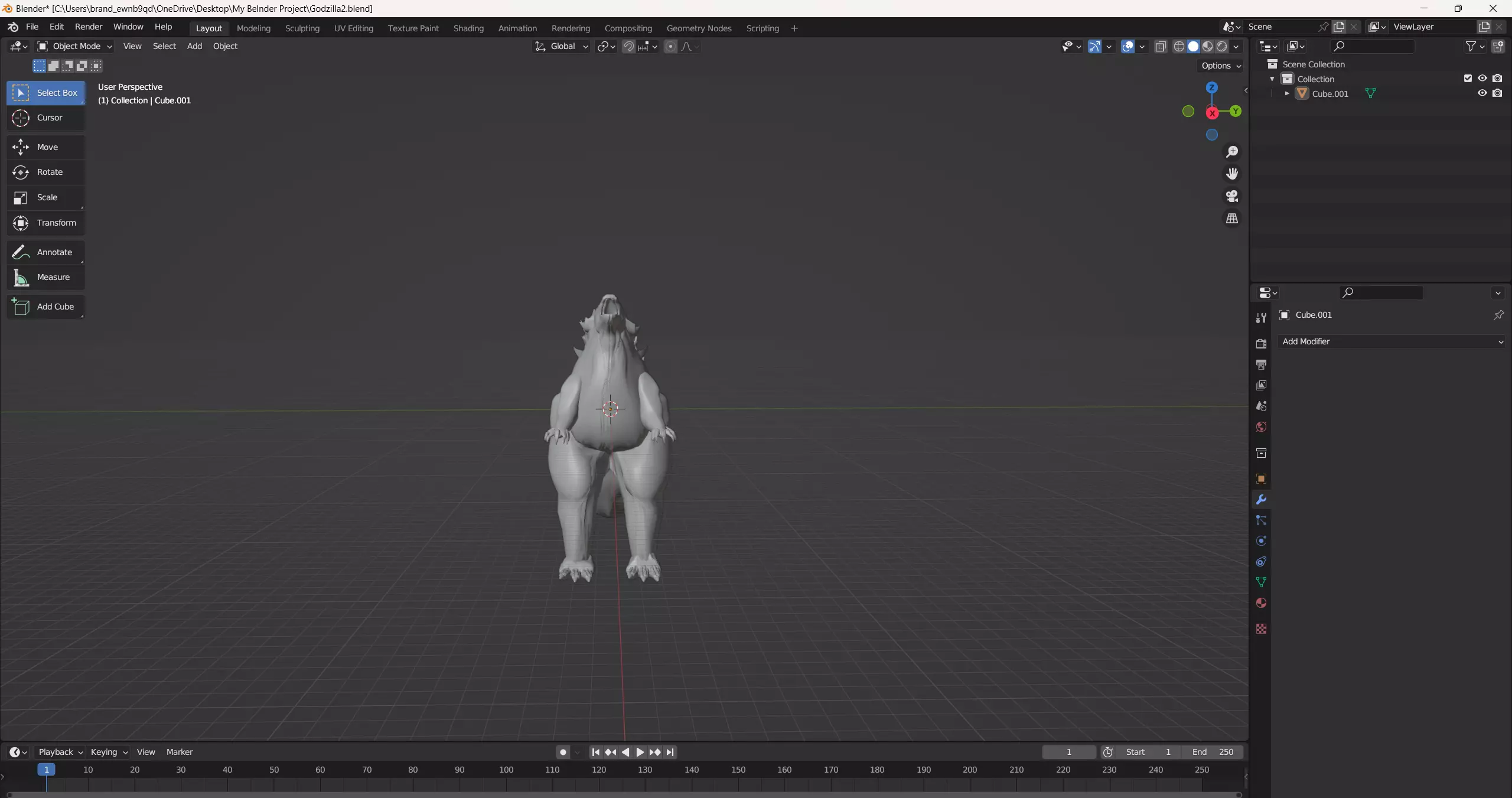Select the Annotate tool
The height and width of the screenshot is (798, 1512).
point(45,252)
